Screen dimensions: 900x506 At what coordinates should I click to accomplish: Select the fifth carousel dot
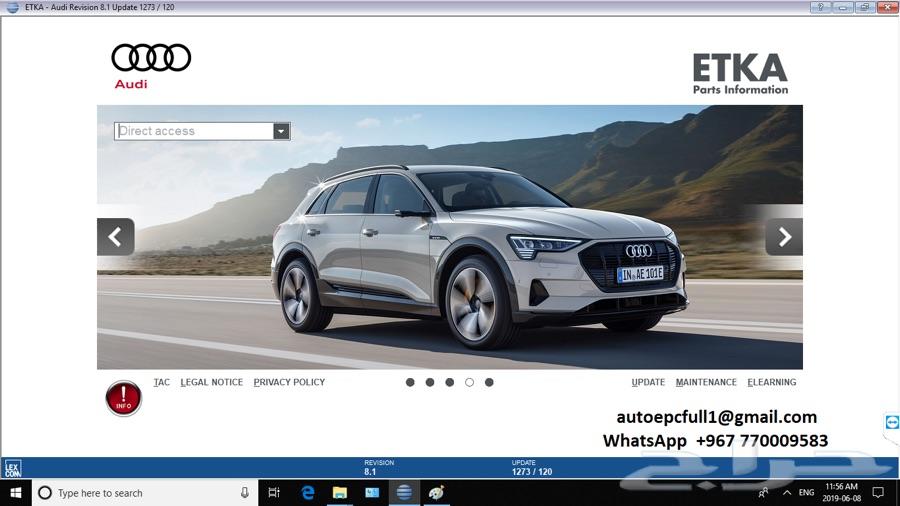click(x=489, y=382)
